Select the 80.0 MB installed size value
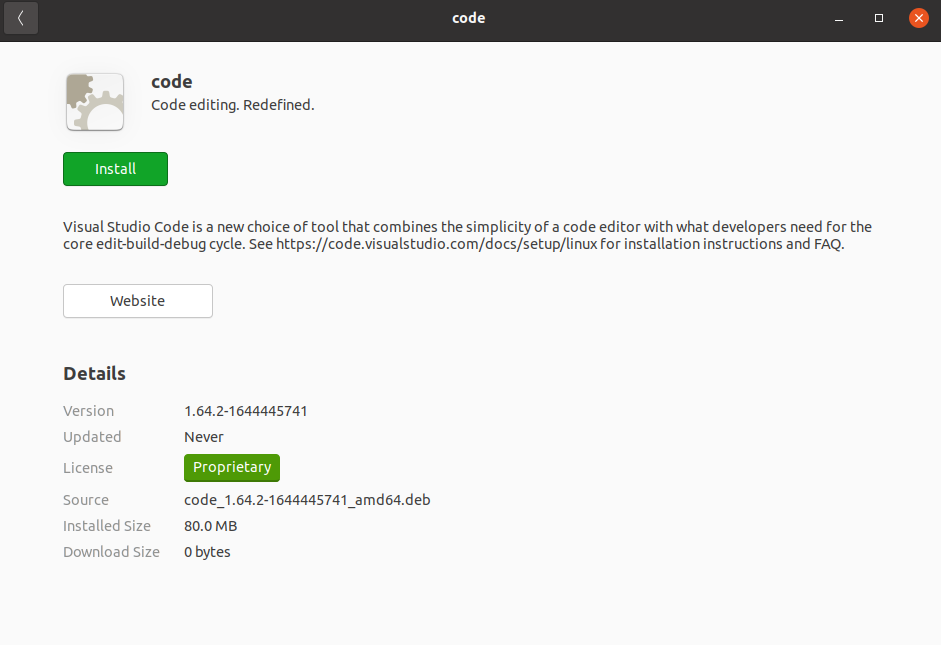Image resolution: width=941 pixels, height=645 pixels. click(210, 526)
